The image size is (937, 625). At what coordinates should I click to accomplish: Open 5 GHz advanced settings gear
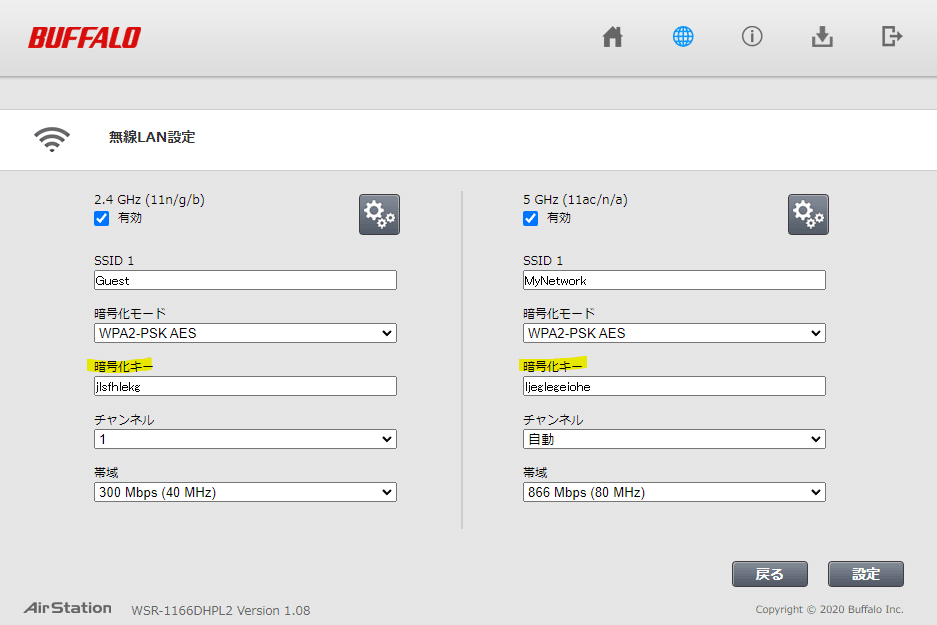tap(808, 215)
